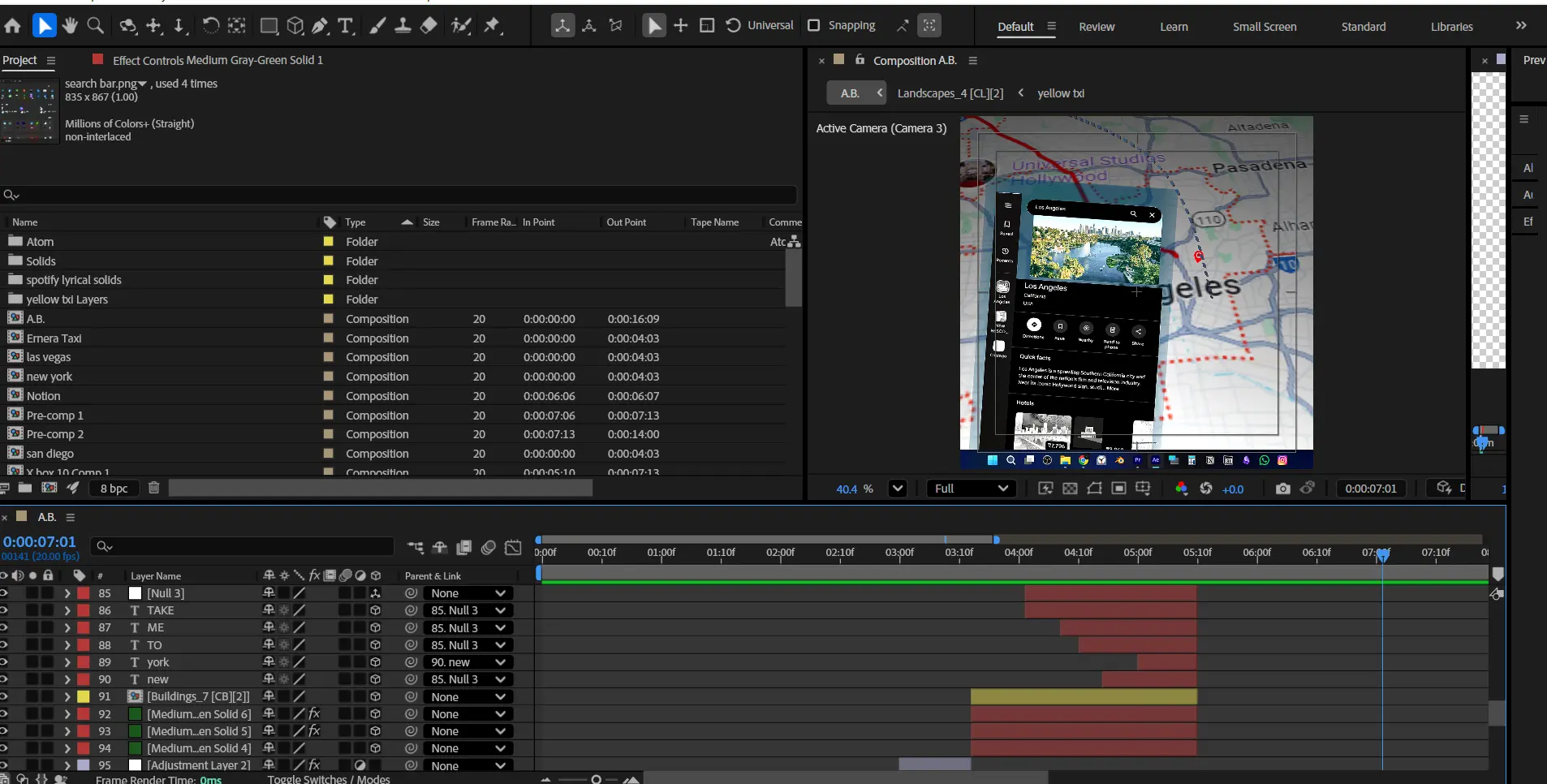Delete selected project item with trash icon
1547x784 pixels.
point(154,488)
